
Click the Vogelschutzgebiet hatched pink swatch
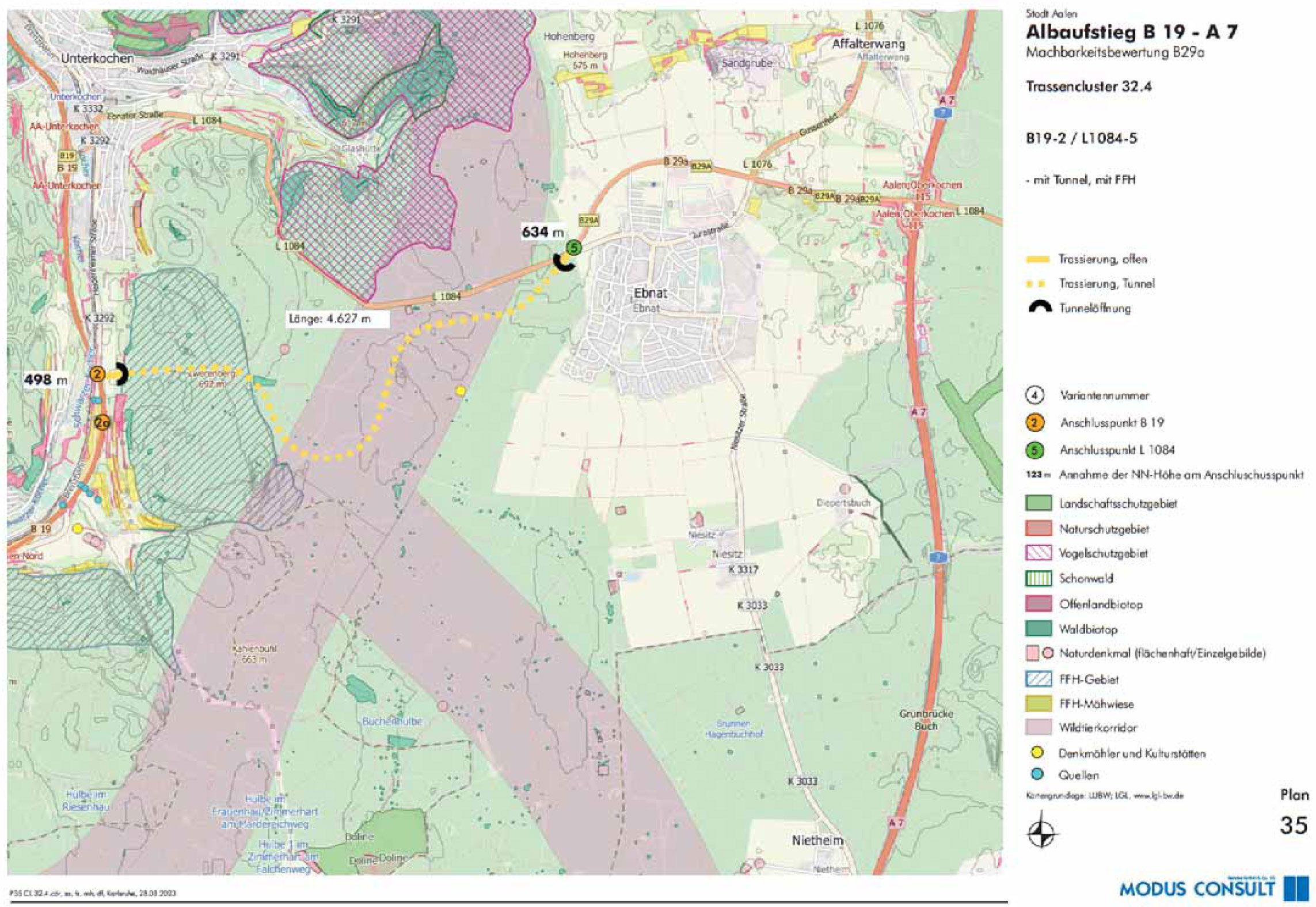pyautogui.click(x=1039, y=553)
